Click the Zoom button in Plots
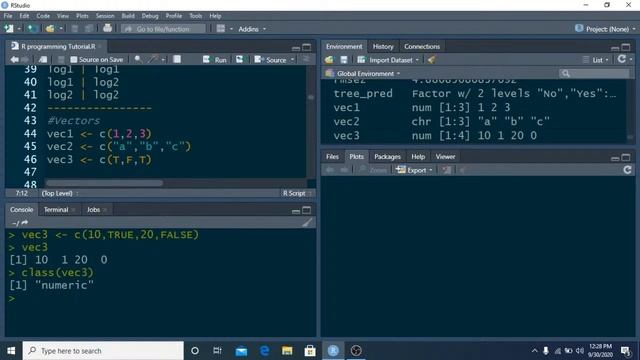This screenshot has height=360, width=640. [373, 170]
